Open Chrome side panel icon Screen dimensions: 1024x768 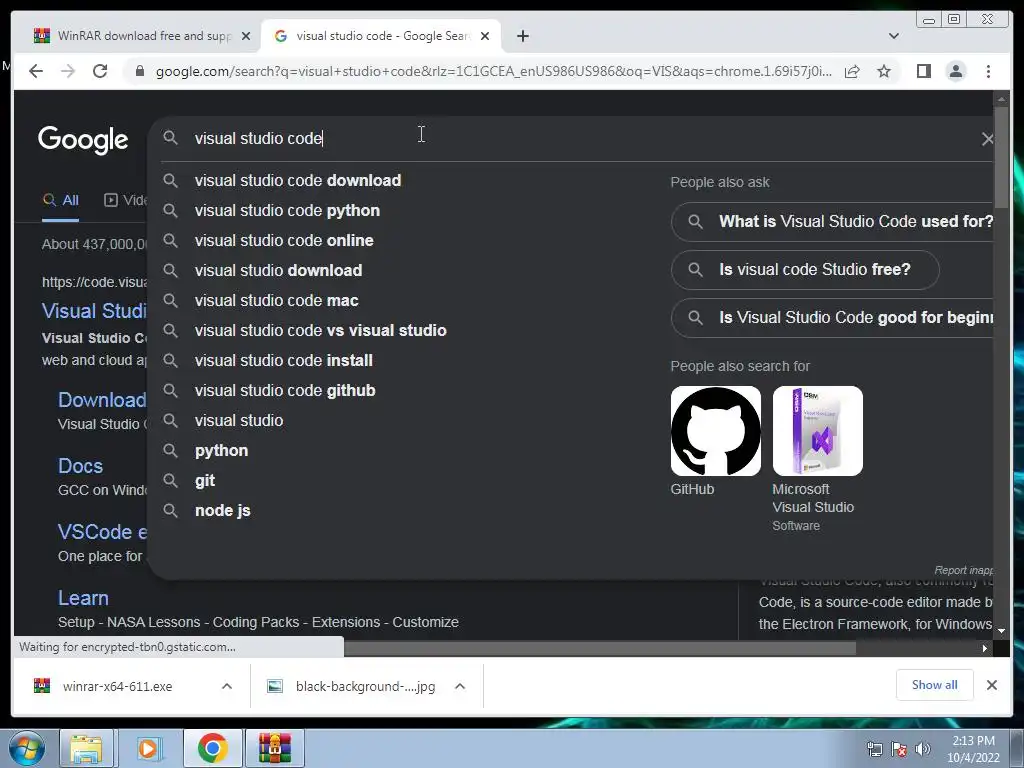pos(923,71)
